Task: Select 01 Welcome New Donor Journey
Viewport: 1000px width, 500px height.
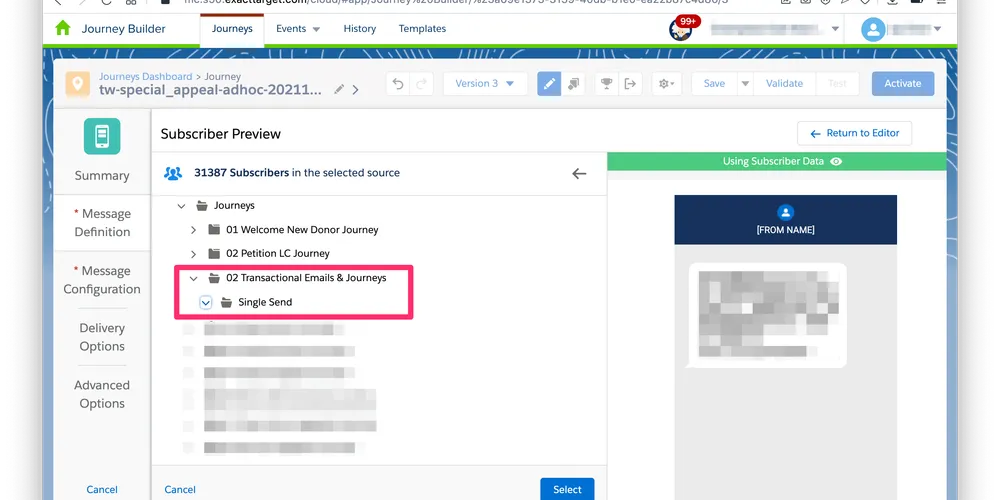Action: point(302,230)
